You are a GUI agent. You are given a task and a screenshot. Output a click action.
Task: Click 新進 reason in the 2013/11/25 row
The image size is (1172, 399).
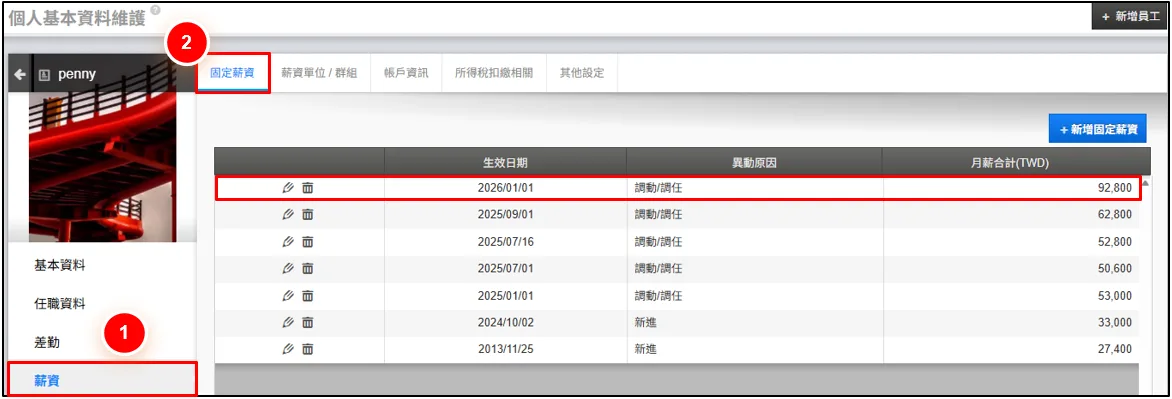(x=646, y=349)
